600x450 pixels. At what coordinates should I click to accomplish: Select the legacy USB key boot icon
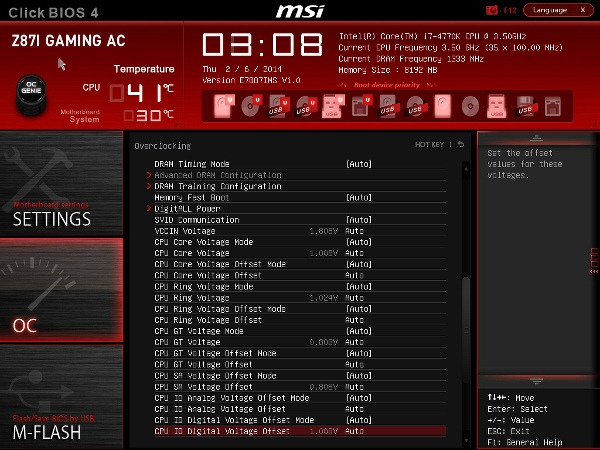(497, 106)
